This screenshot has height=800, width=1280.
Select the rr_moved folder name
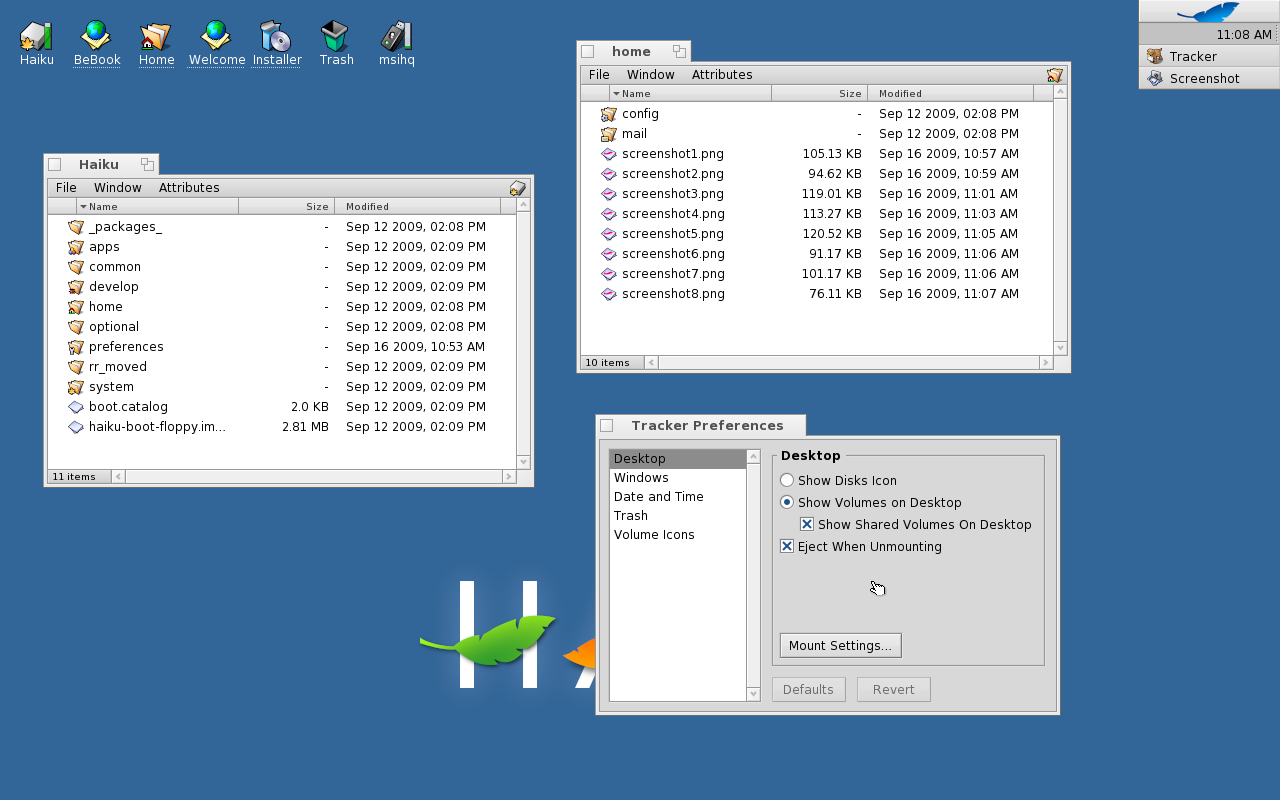click(x=118, y=367)
